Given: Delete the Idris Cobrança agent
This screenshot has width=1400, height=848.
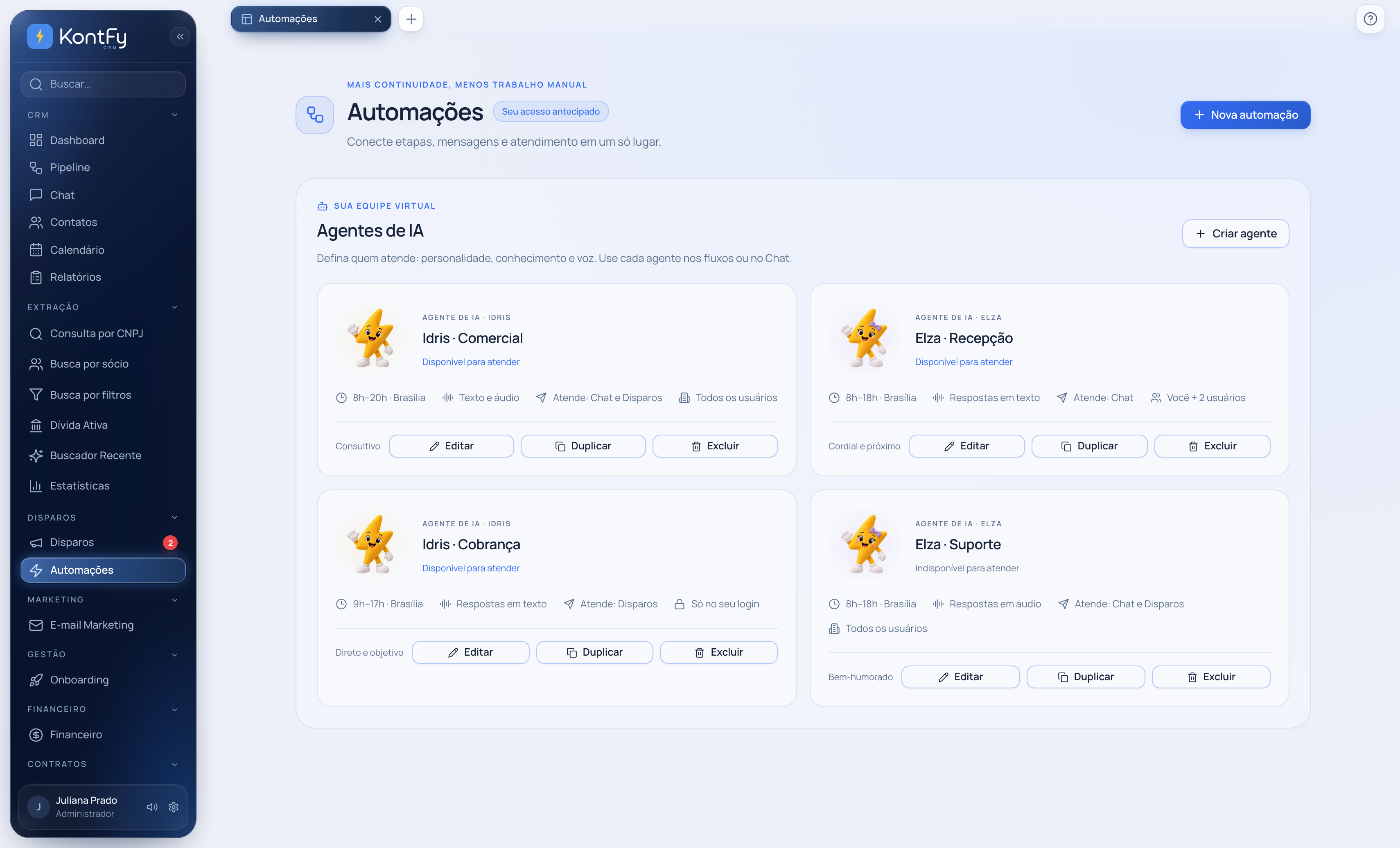Looking at the screenshot, I should coord(718,652).
